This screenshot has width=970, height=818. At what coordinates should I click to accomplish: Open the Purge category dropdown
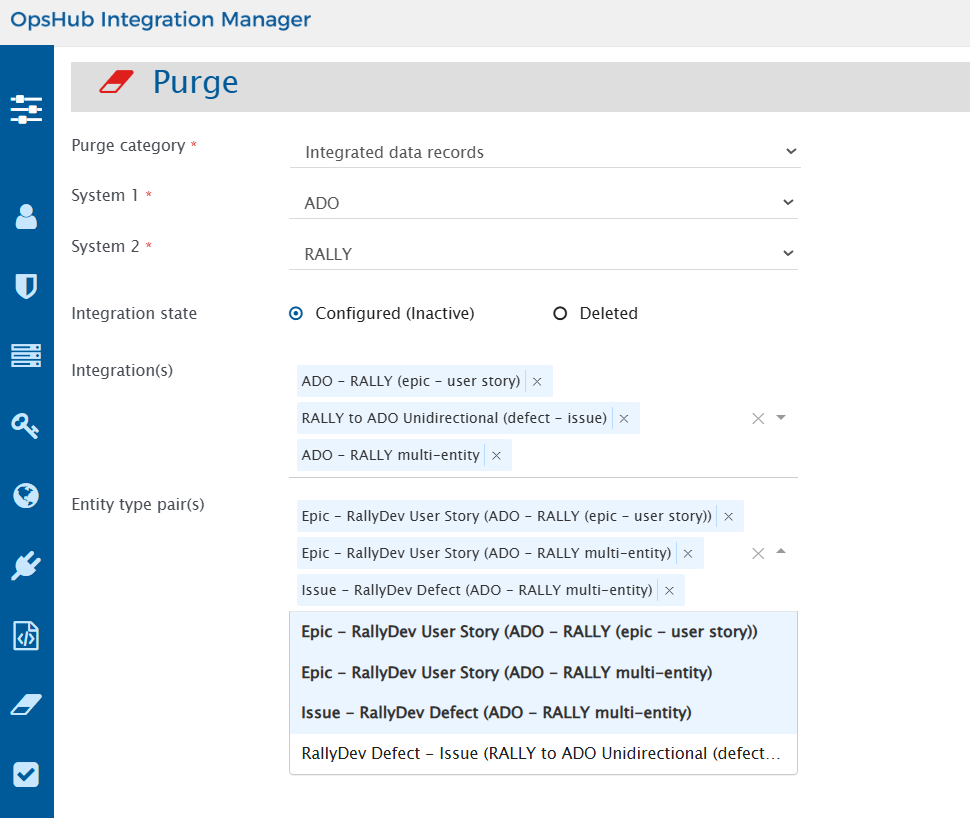point(545,152)
